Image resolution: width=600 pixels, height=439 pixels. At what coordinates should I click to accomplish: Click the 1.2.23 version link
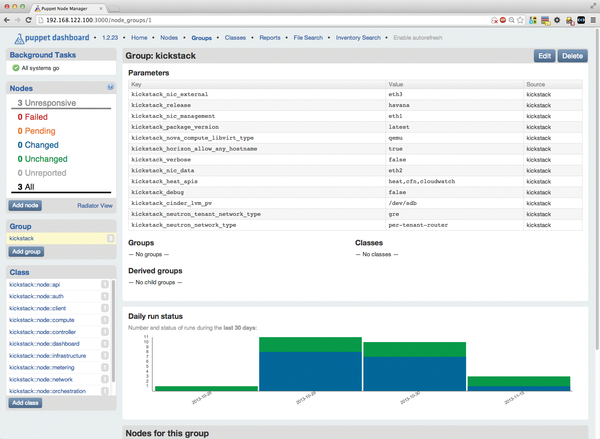pyautogui.click(x=110, y=38)
